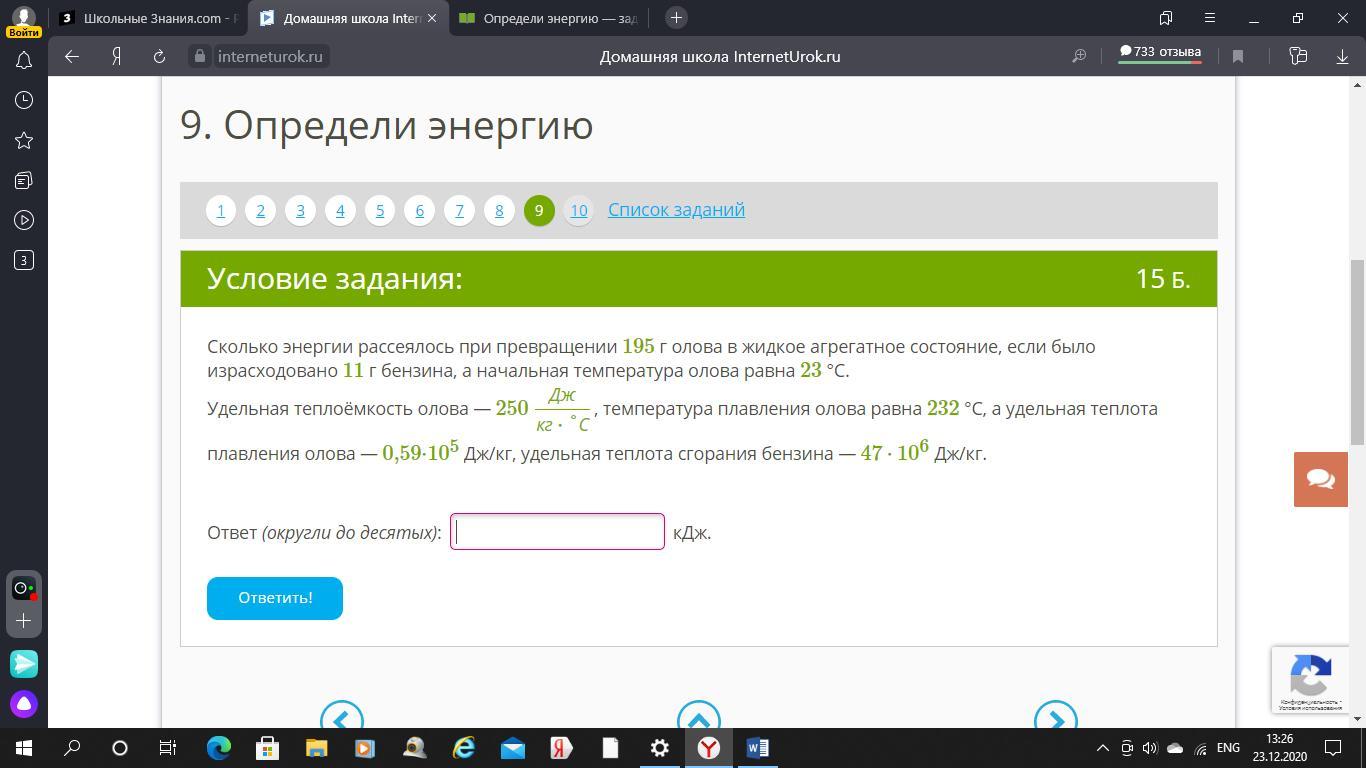Go to task number 10
The image size is (1366, 768).
578,210
